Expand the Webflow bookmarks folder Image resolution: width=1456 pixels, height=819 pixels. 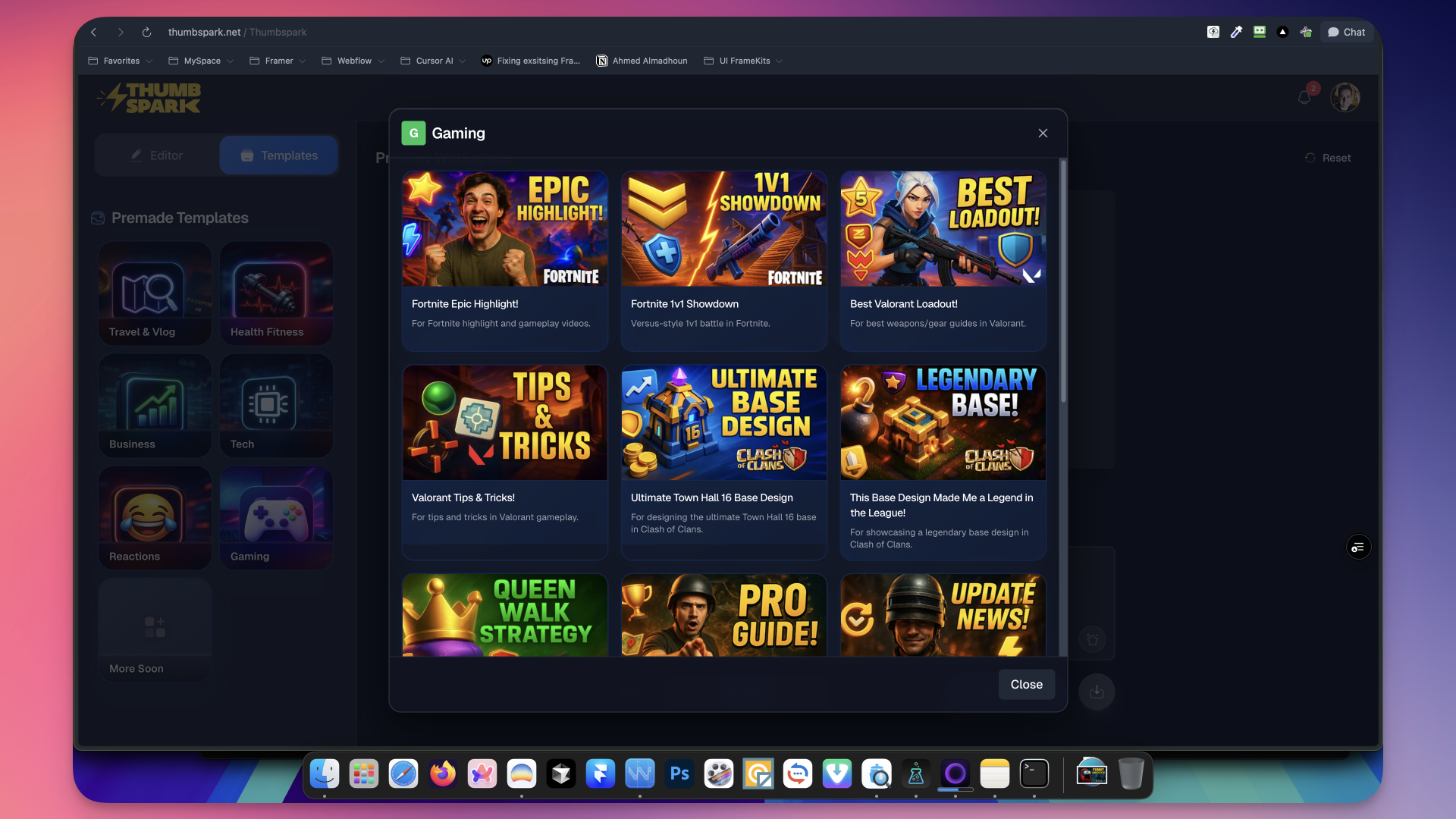(x=353, y=61)
